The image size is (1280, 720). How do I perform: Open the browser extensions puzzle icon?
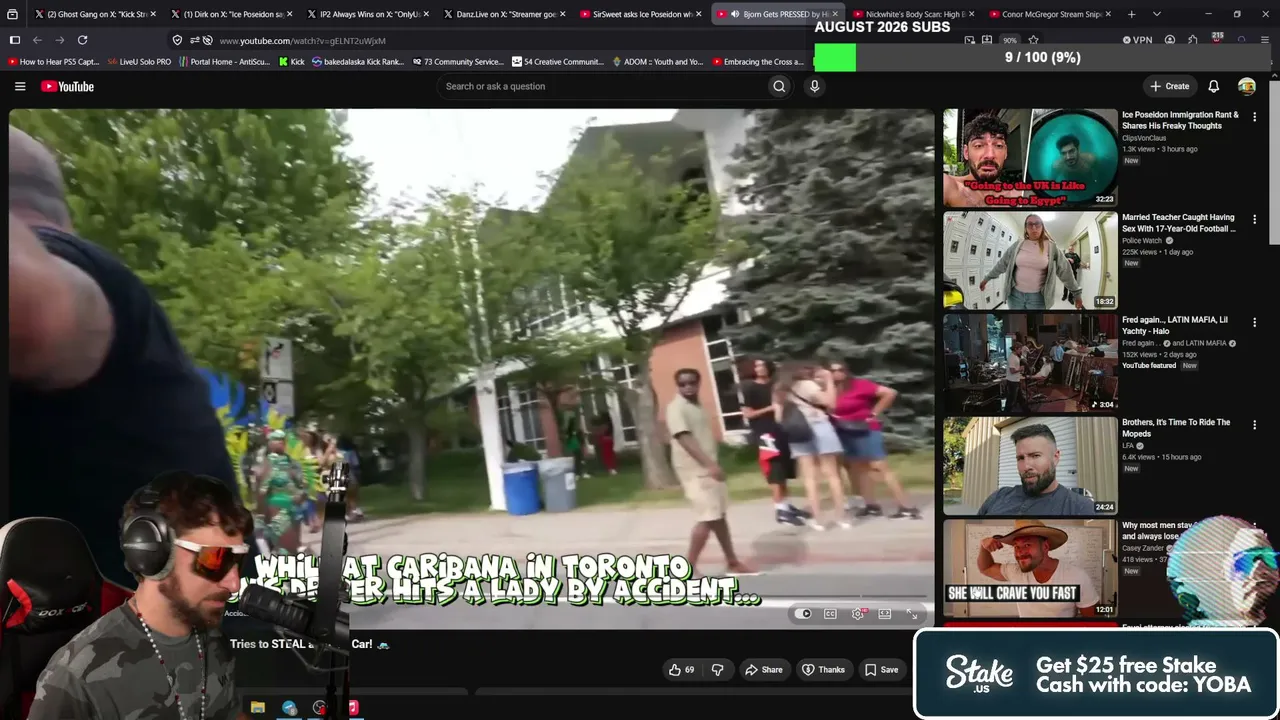1193,40
